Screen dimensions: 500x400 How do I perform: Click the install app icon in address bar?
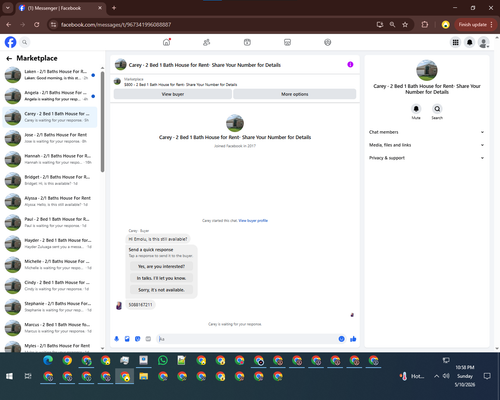click(380, 25)
